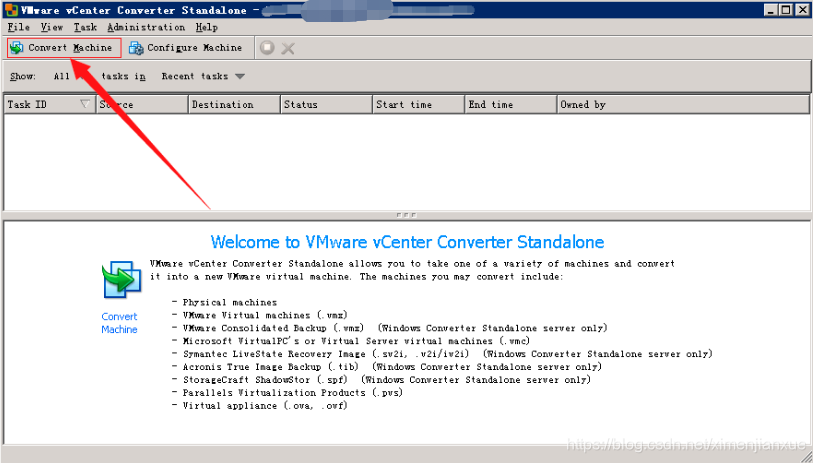Open the Task menu
The height and width of the screenshot is (463, 816).
(x=85, y=27)
